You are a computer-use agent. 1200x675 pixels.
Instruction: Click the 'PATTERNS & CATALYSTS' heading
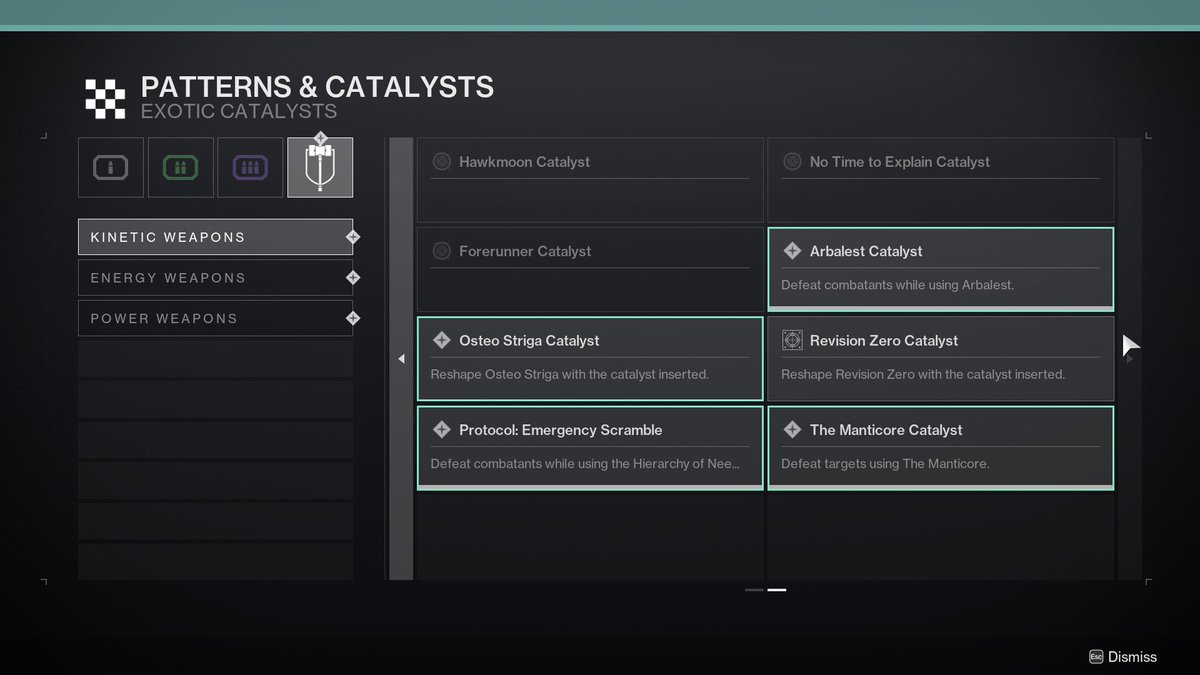317,86
